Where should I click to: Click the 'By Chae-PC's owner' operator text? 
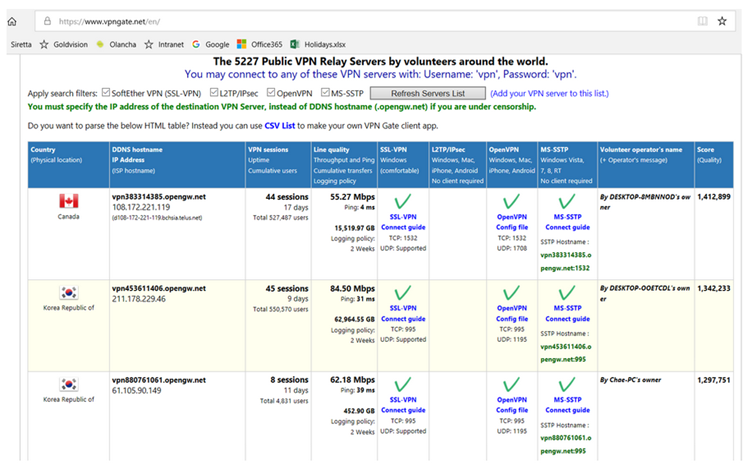pos(630,380)
